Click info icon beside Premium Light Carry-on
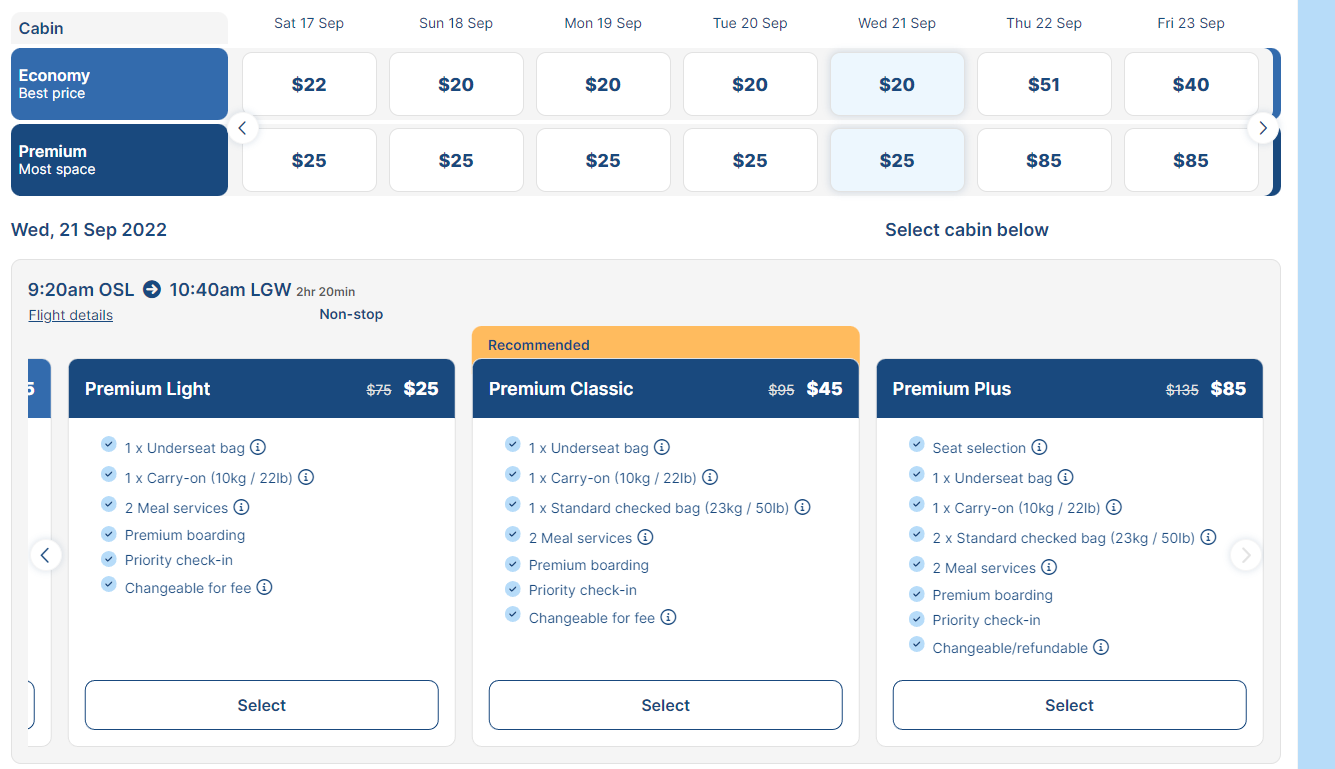Screen dimensions: 1335x769 306,477
